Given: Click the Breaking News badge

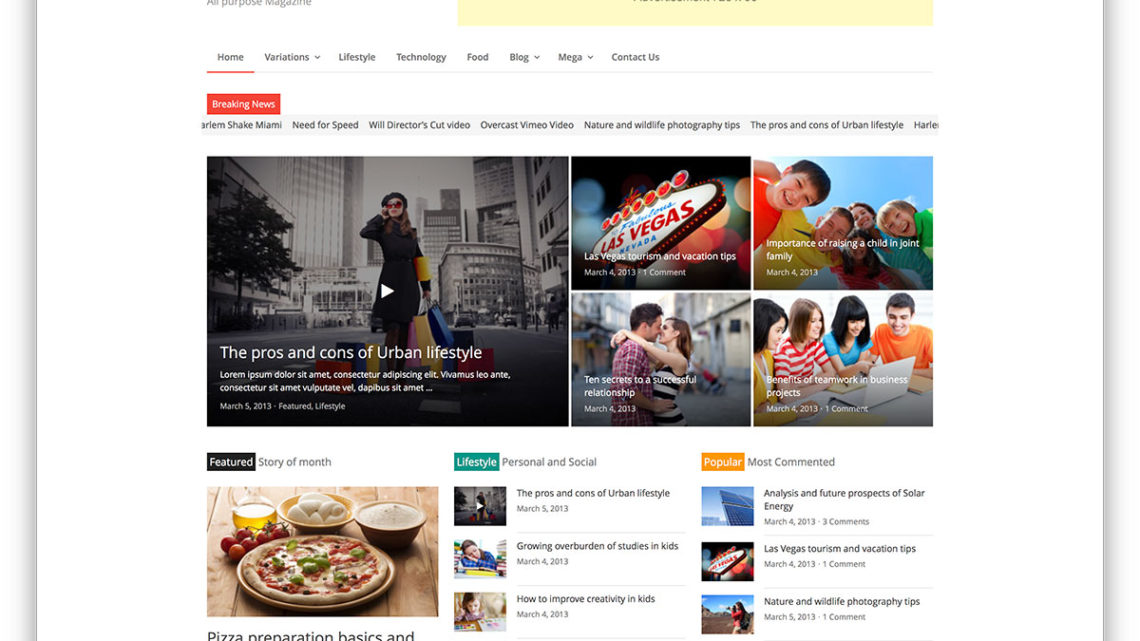Looking at the screenshot, I should click(x=244, y=104).
